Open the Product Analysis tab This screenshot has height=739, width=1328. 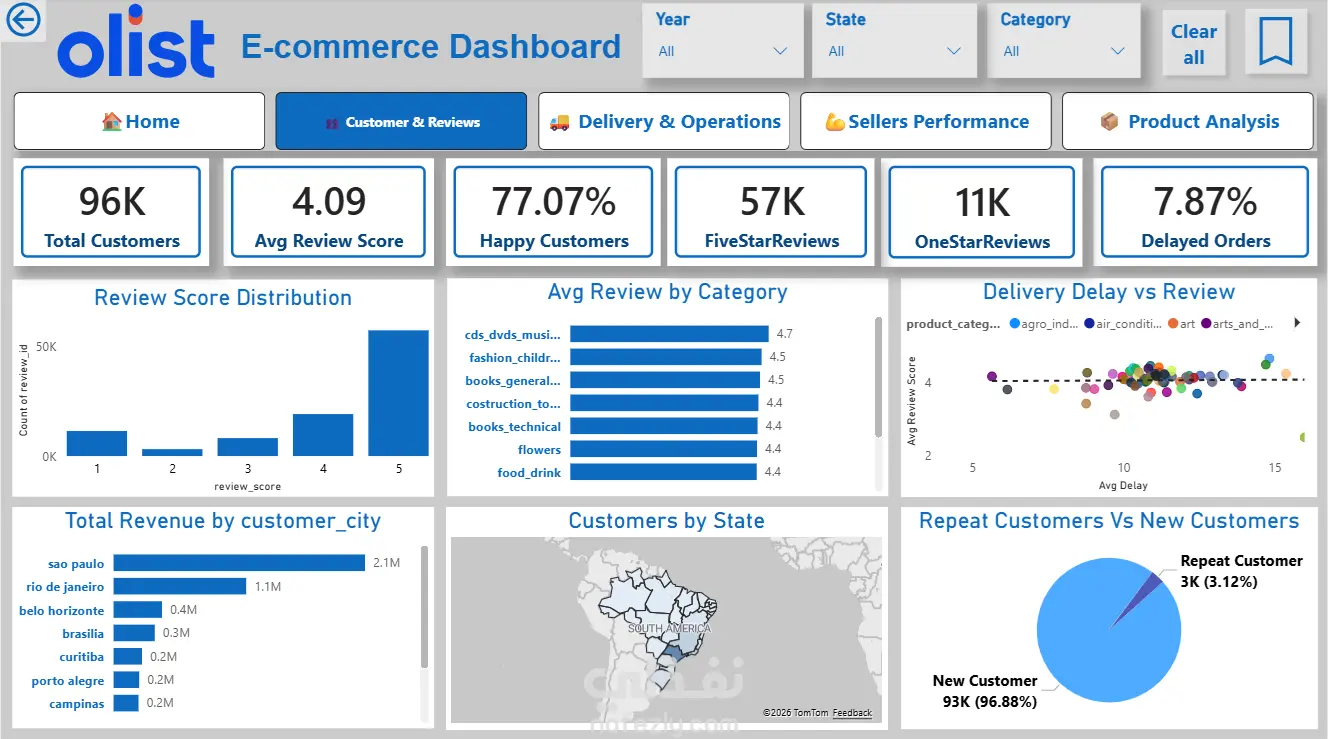[x=1187, y=121]
